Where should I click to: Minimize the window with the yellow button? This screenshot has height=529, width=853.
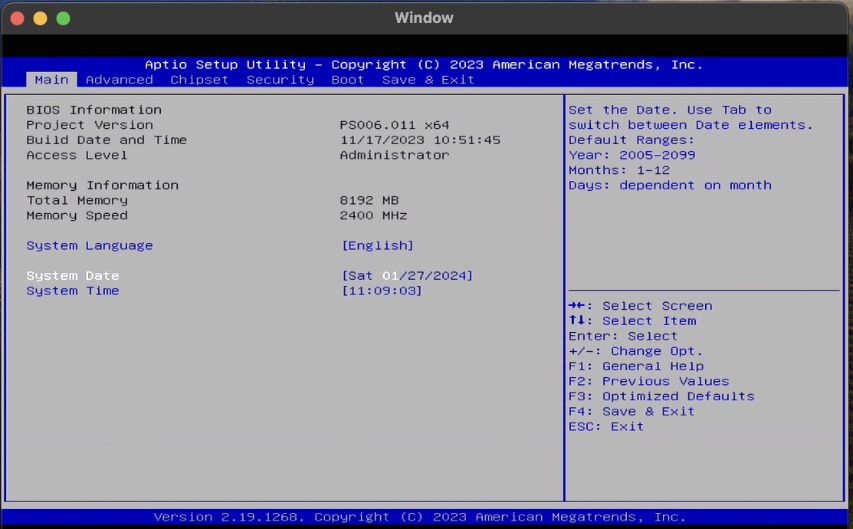point(40,19)
